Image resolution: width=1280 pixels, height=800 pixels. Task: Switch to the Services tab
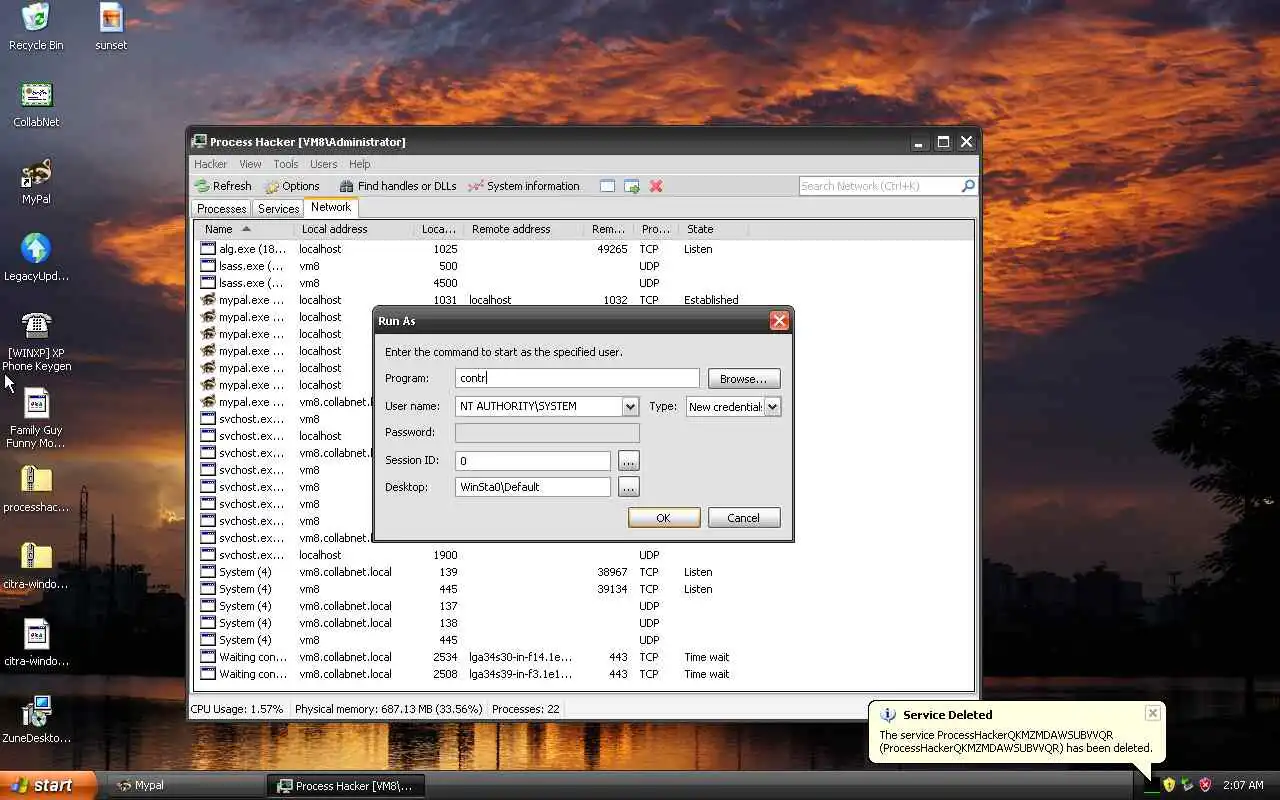click(x=278, y=209)
